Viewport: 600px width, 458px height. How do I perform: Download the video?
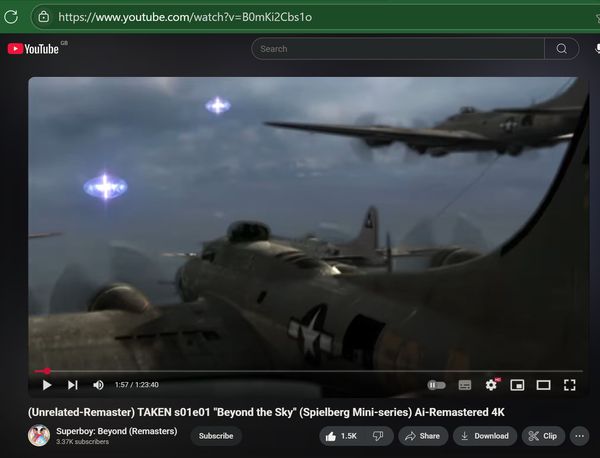point(485,436)
